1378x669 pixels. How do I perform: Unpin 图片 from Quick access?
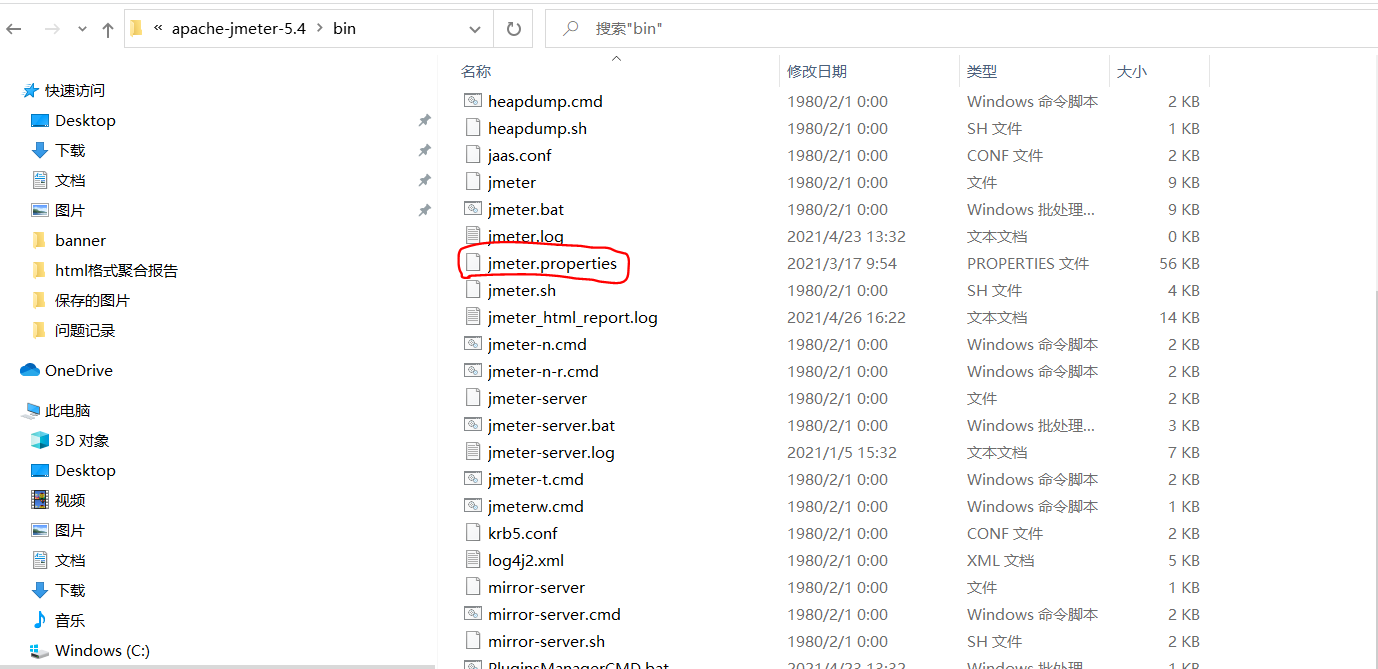(424, 210)
